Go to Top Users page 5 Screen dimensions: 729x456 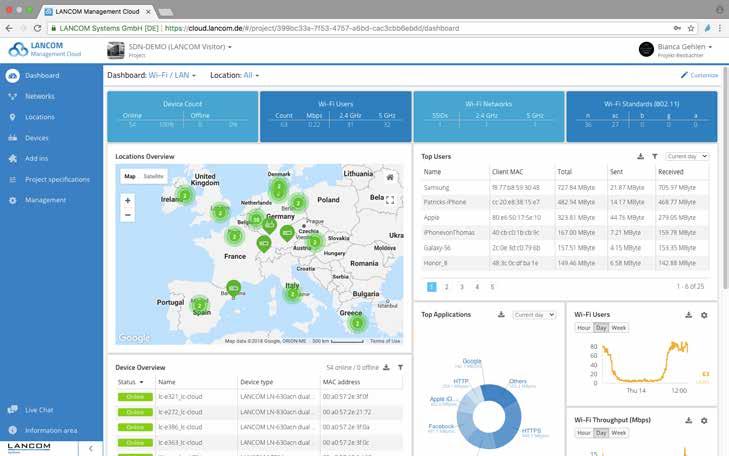point(492,287)
